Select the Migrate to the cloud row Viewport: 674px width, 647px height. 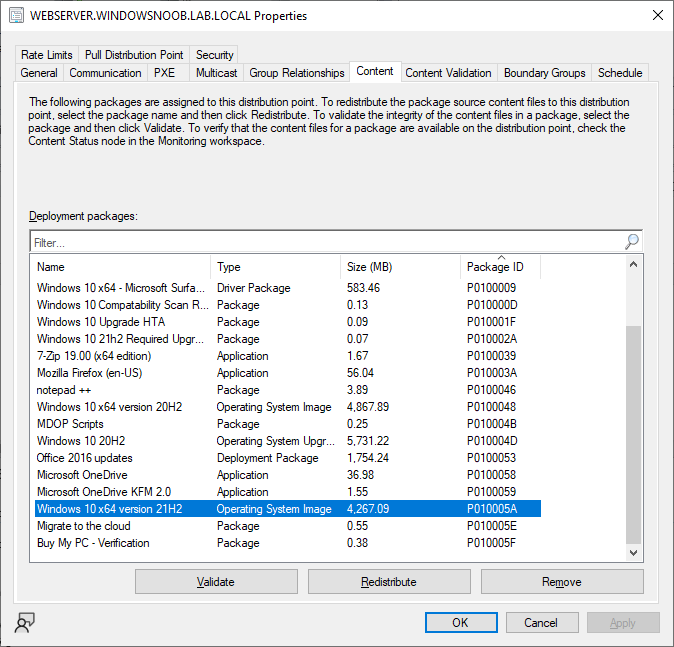tap(288, 526)
